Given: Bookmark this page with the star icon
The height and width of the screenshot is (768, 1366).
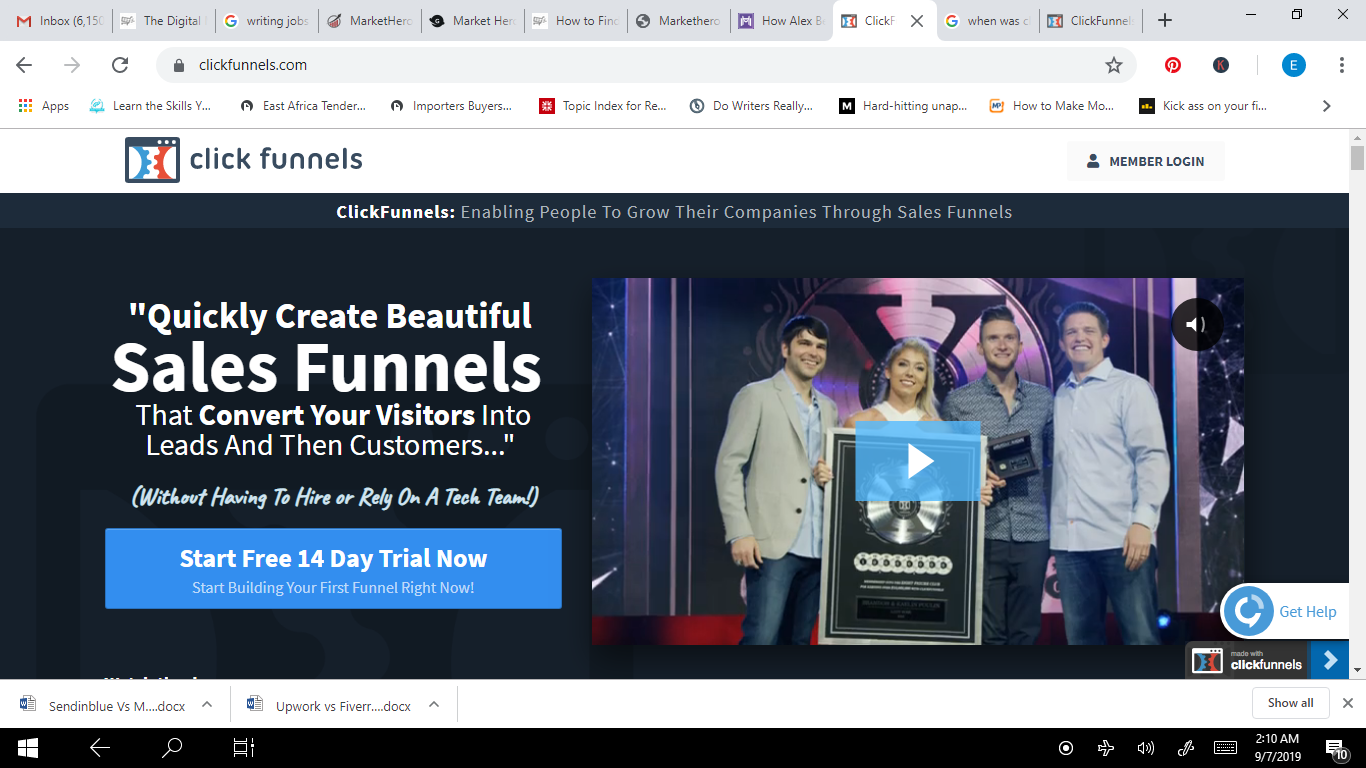Looking at the screenshot, I should click(1114, 65).
